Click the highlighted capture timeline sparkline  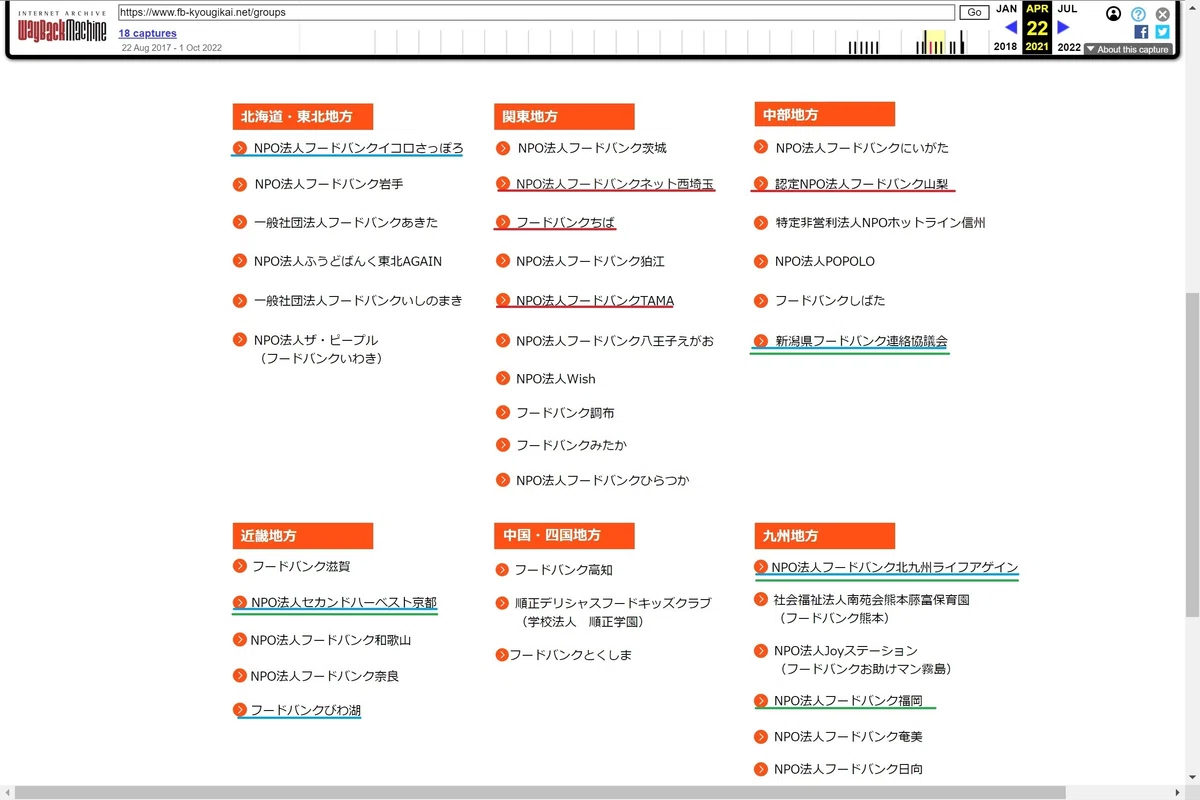pos(934,42)
